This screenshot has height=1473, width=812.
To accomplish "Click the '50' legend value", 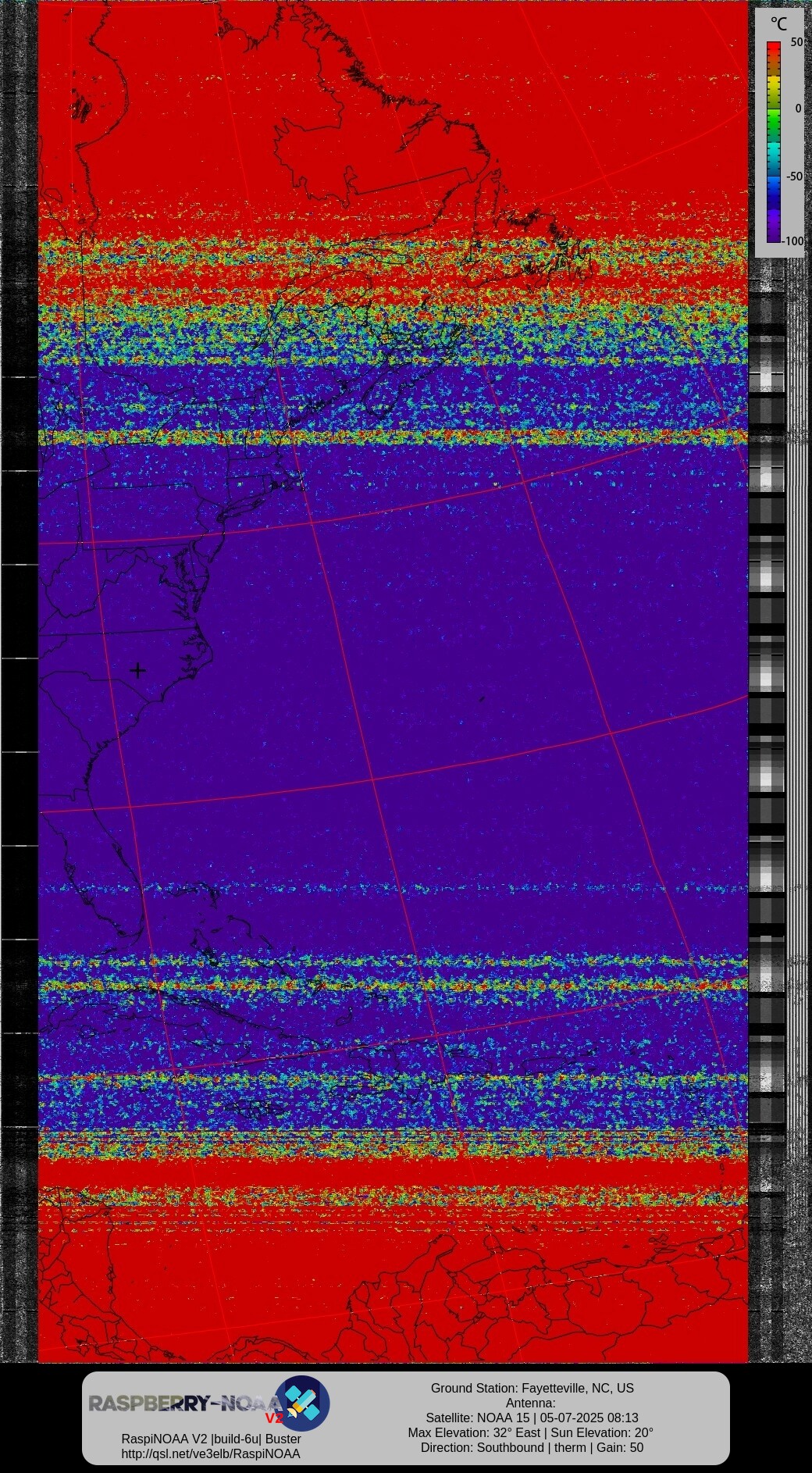I will (796, 42).
